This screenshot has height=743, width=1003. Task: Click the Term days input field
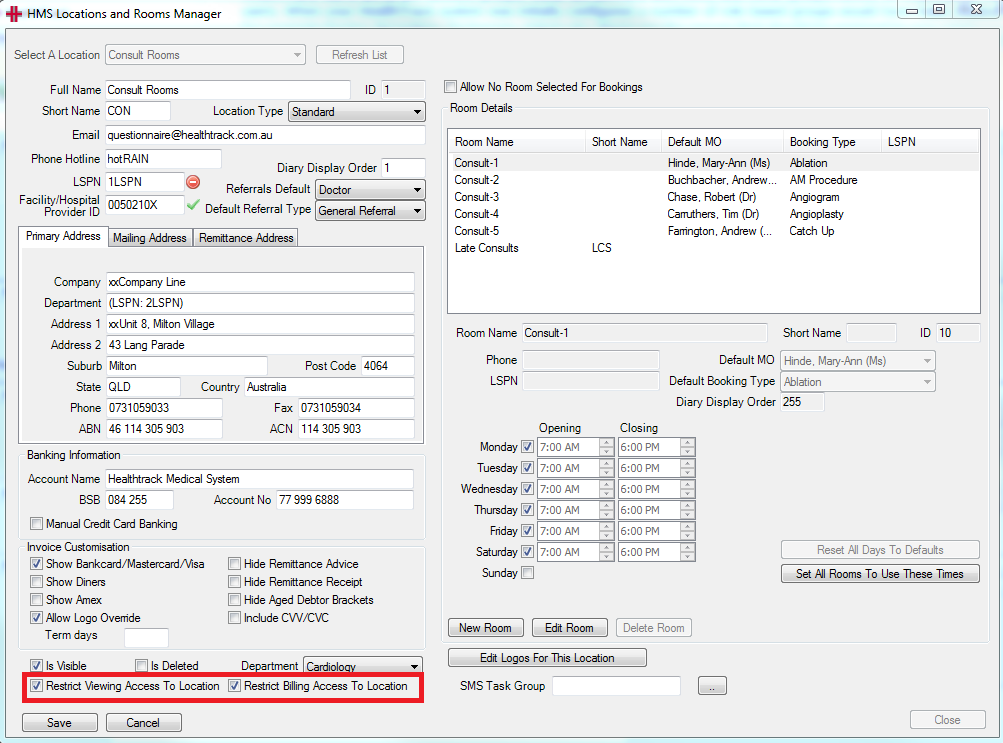click(146, 637)
